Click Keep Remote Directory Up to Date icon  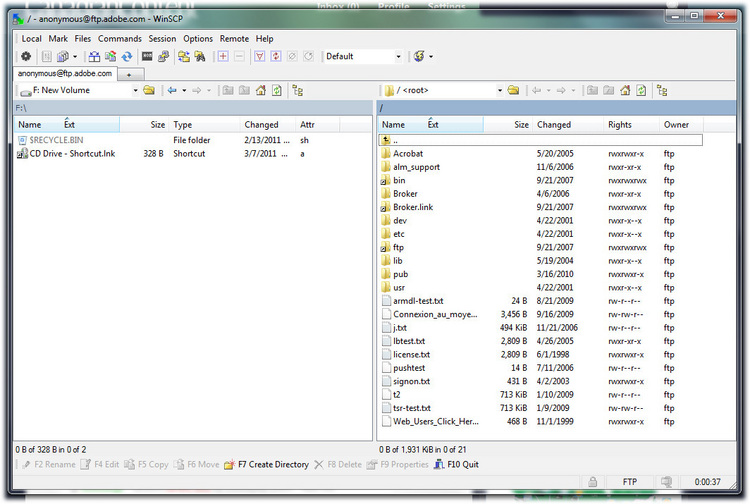point(127,56)
